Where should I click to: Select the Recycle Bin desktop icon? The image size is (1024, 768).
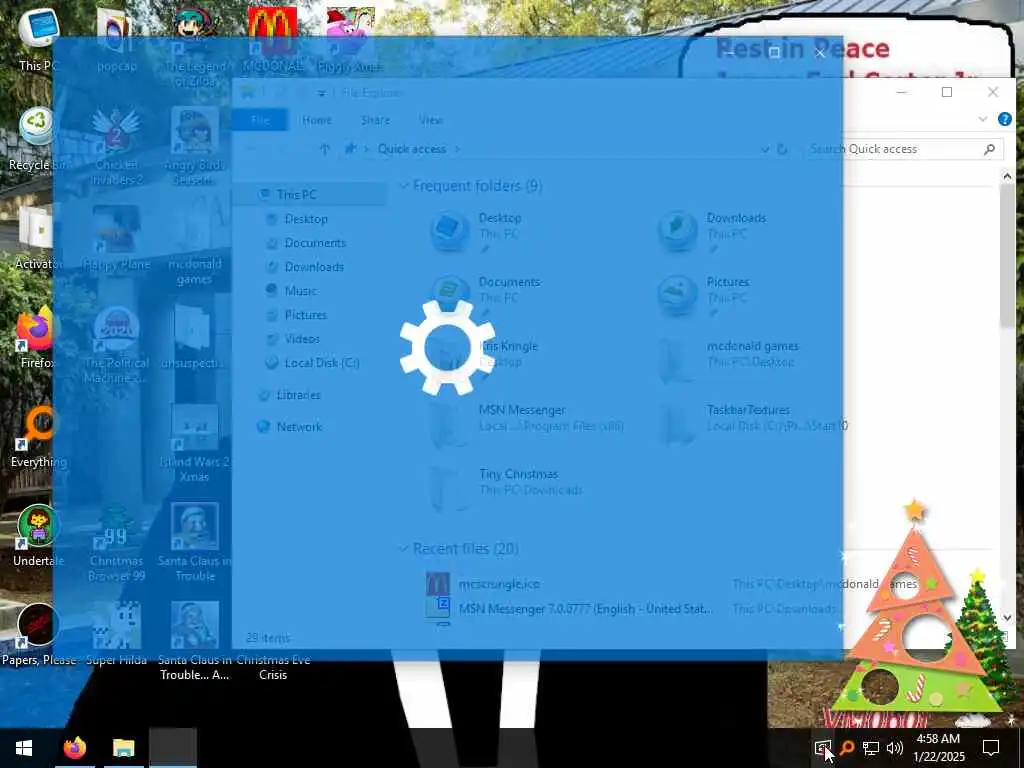pos(38,139)
